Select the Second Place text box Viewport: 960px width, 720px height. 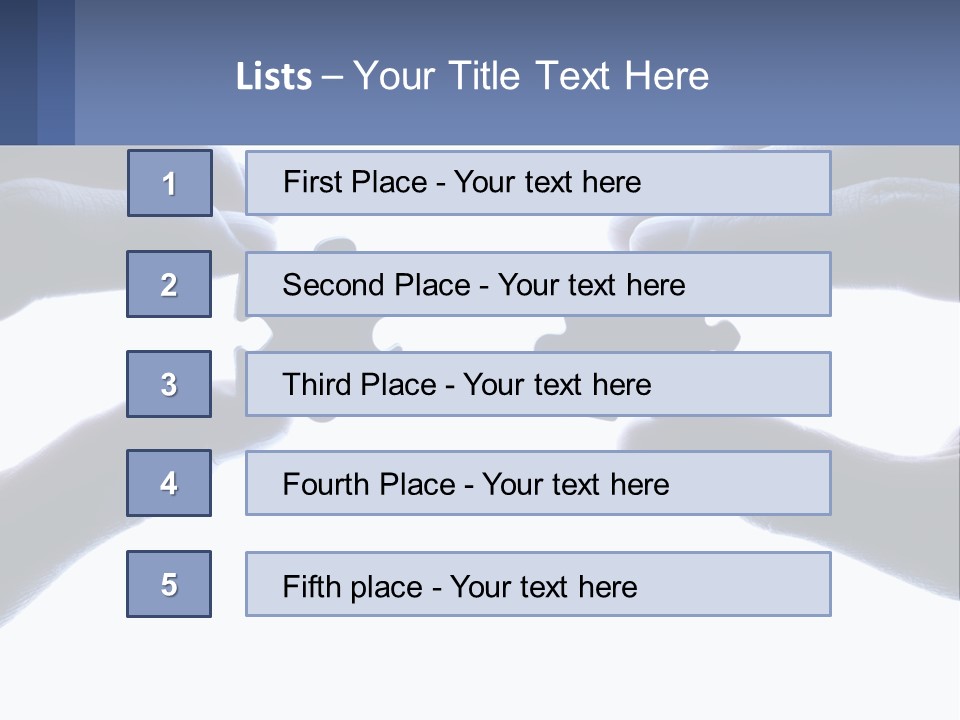538,284
